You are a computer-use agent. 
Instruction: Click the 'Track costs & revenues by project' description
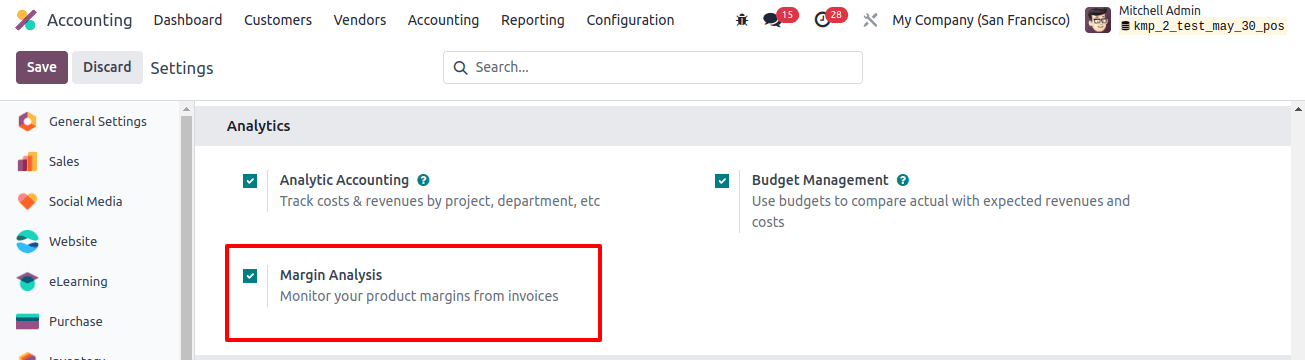[x=440, y=201]
